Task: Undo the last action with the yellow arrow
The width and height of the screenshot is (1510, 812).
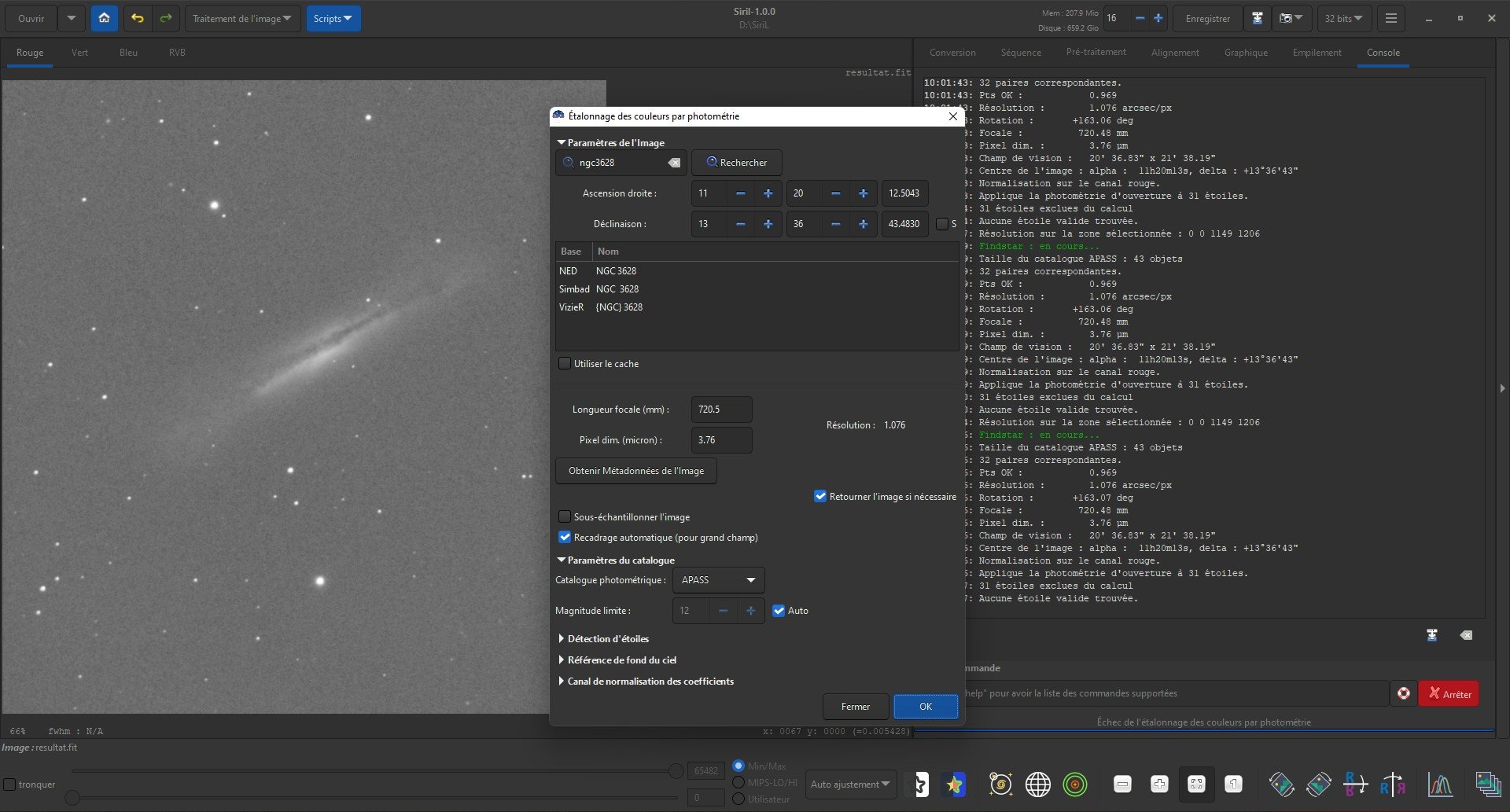Action: coord(138,18)
